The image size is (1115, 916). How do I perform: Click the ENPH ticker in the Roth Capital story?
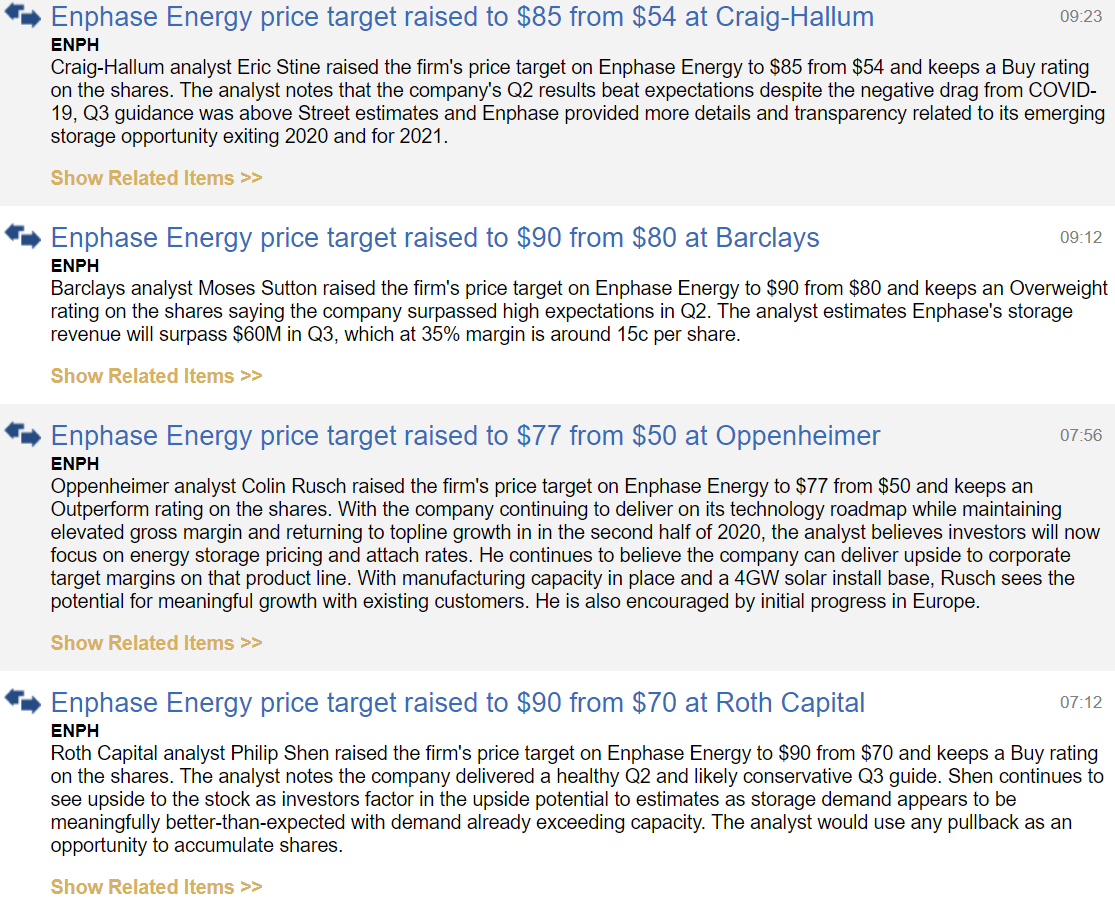click(75, 731)
